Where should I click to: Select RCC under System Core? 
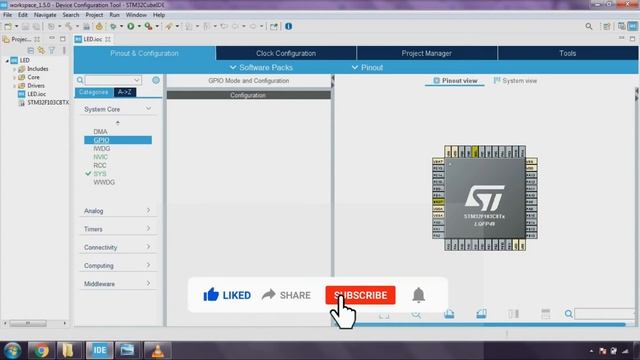tap(100, 165)
